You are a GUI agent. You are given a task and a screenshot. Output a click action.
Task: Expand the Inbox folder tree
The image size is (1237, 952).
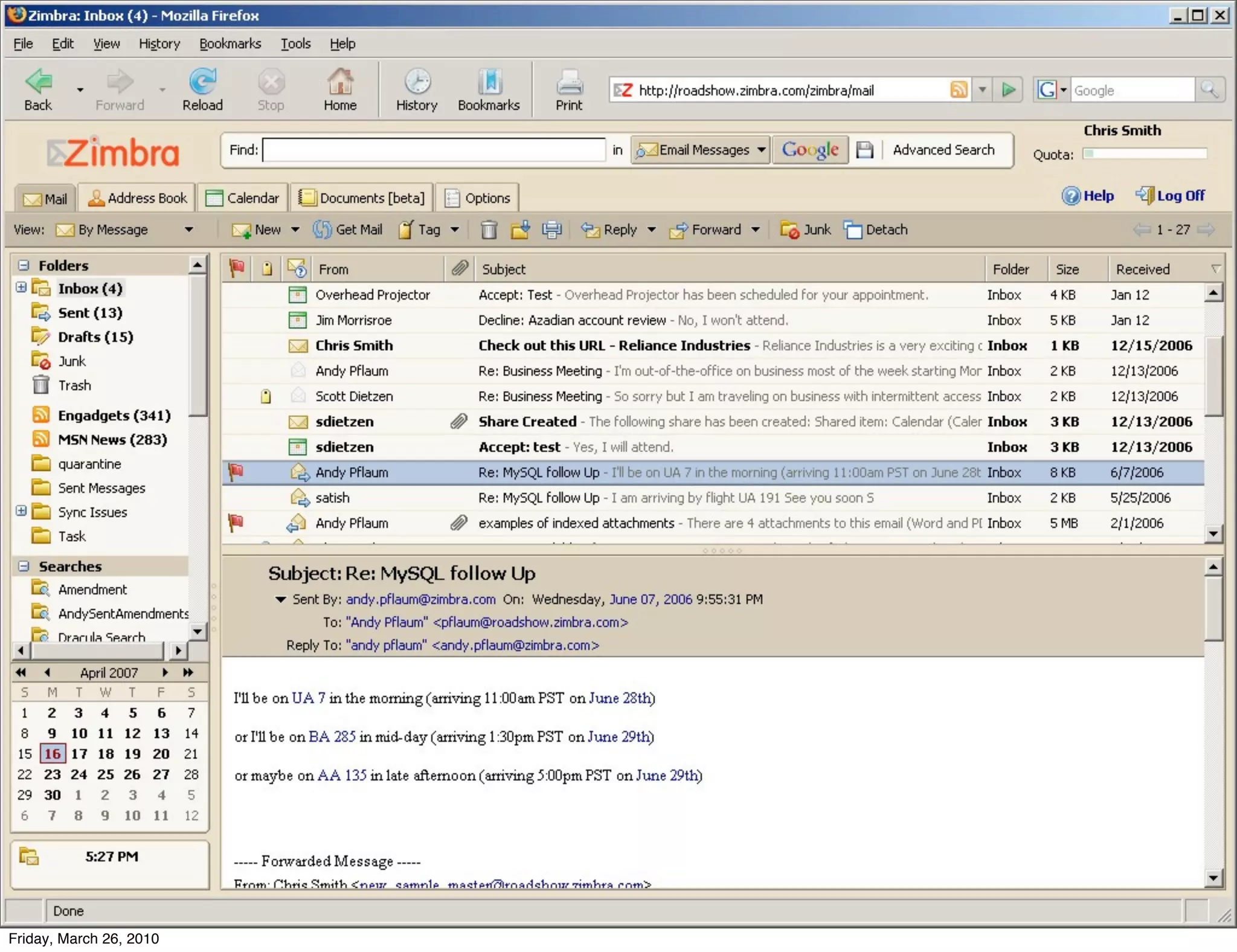[x=21, y=288]
